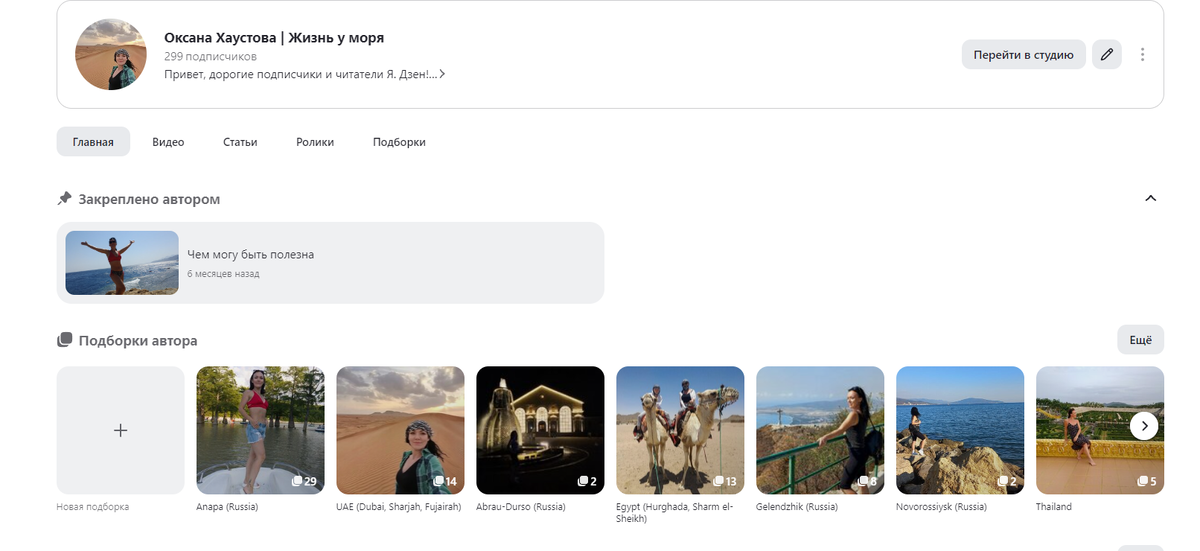The width and height of the screenshot is (1200, 551).
Task: Click the Закреплено автором heading
Action: [149, 199]
